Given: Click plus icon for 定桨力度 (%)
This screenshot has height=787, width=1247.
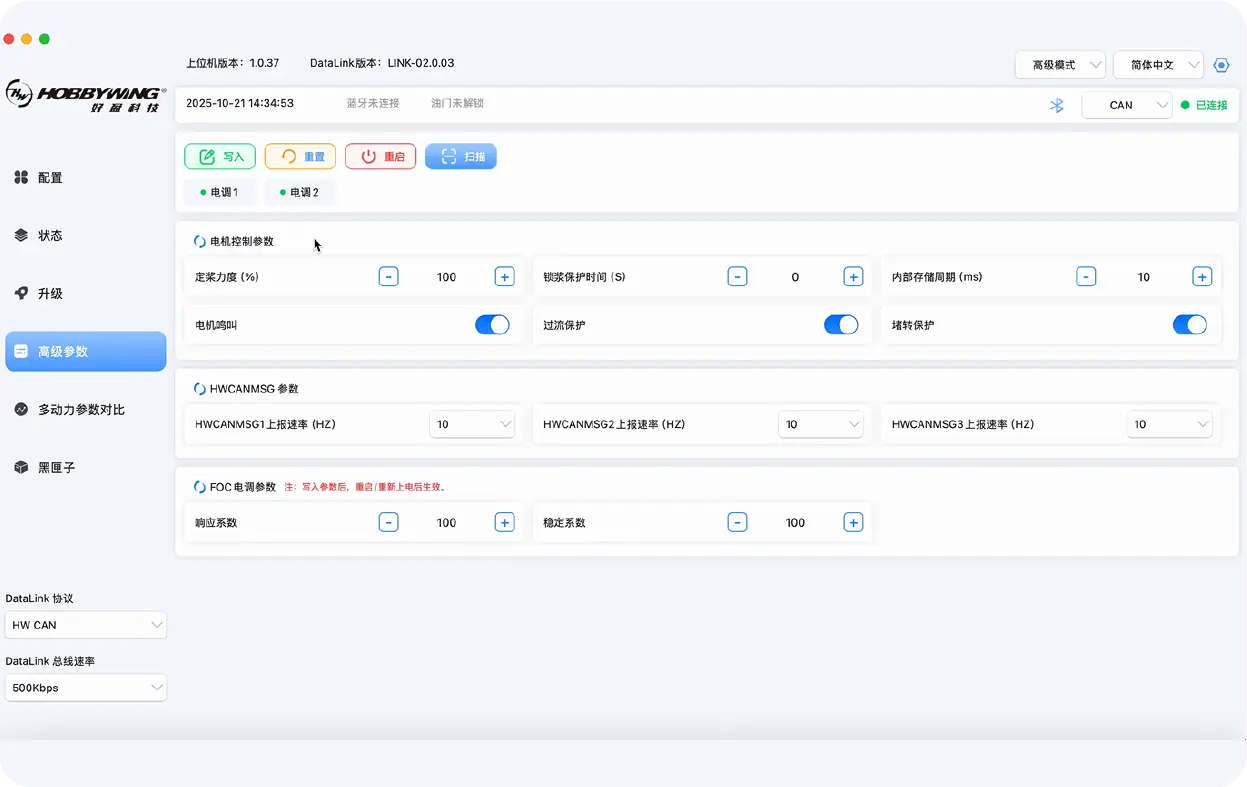Looking at the screenshot, I should (504, 277).
